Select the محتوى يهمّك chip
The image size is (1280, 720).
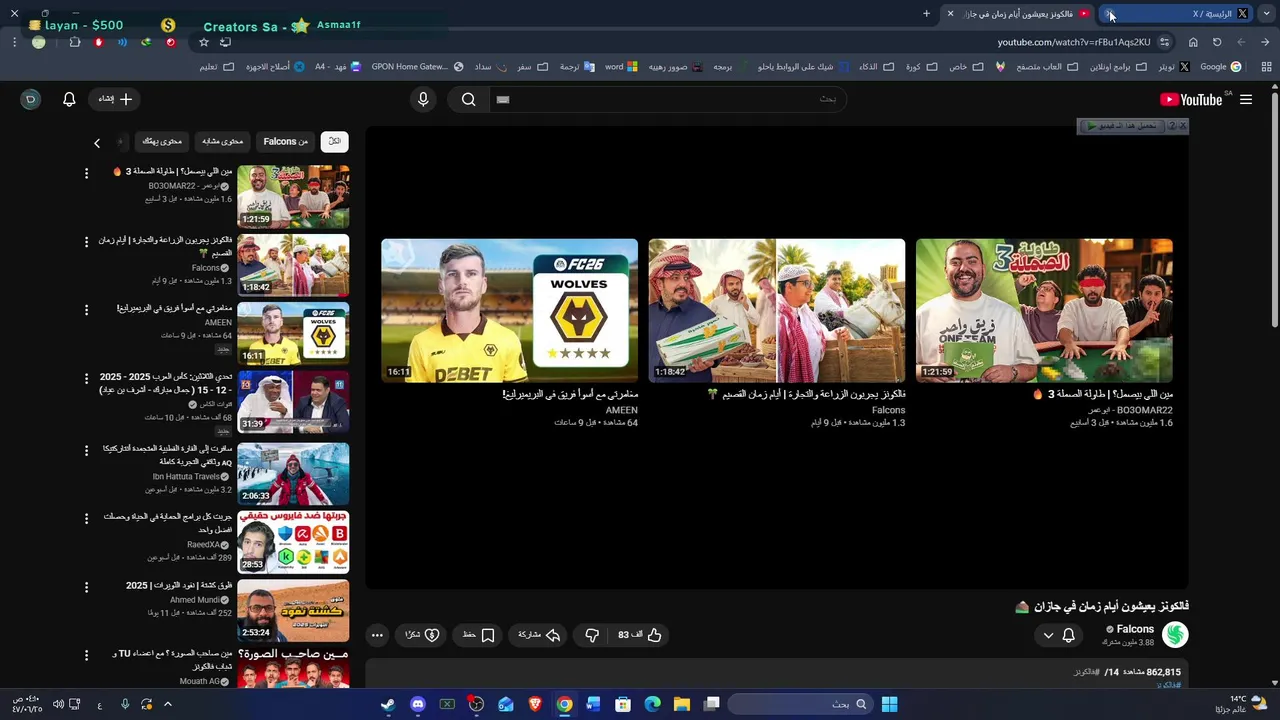162,141
